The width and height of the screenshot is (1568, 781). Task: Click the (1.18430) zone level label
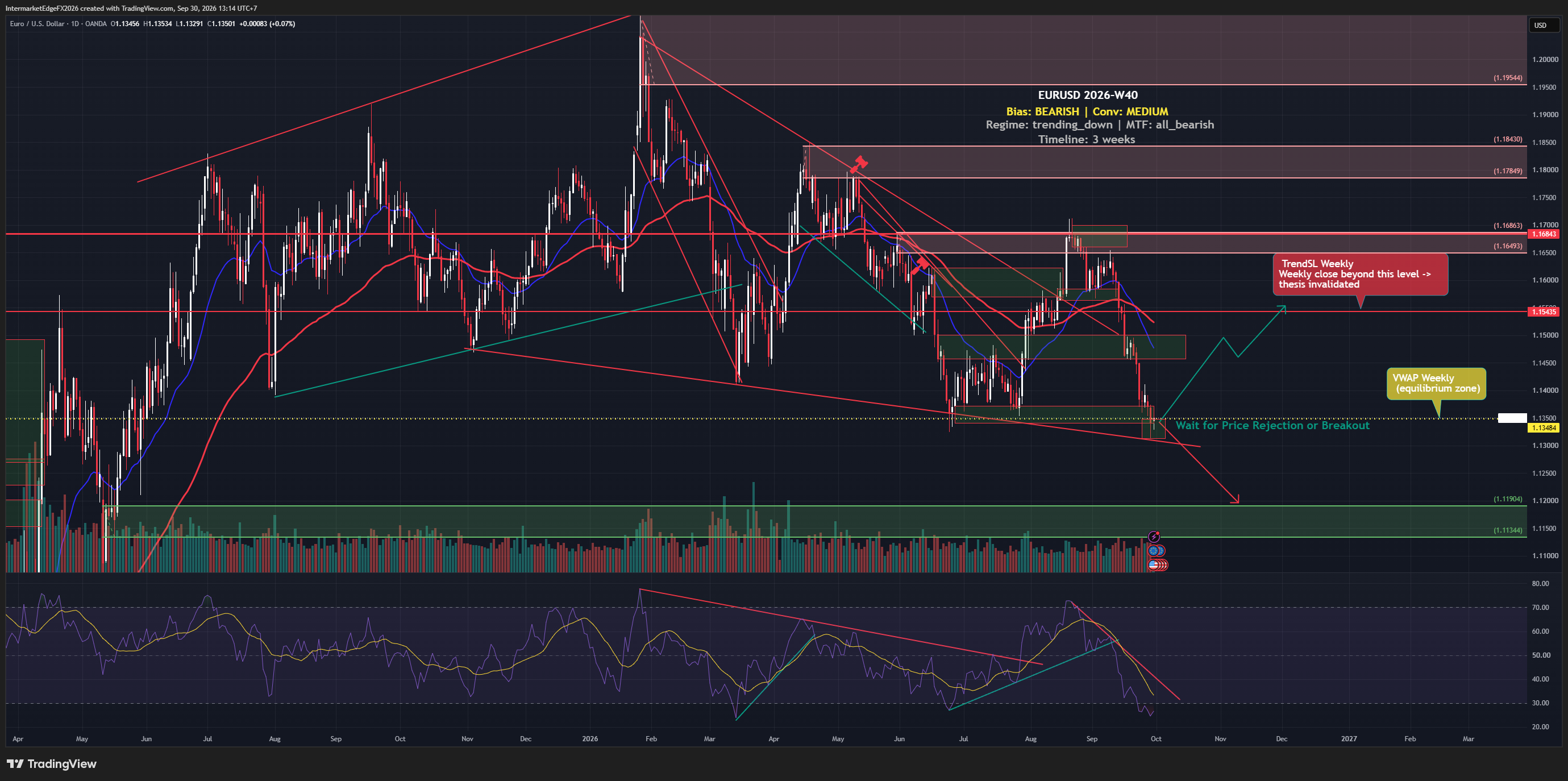click(1508, 139)
